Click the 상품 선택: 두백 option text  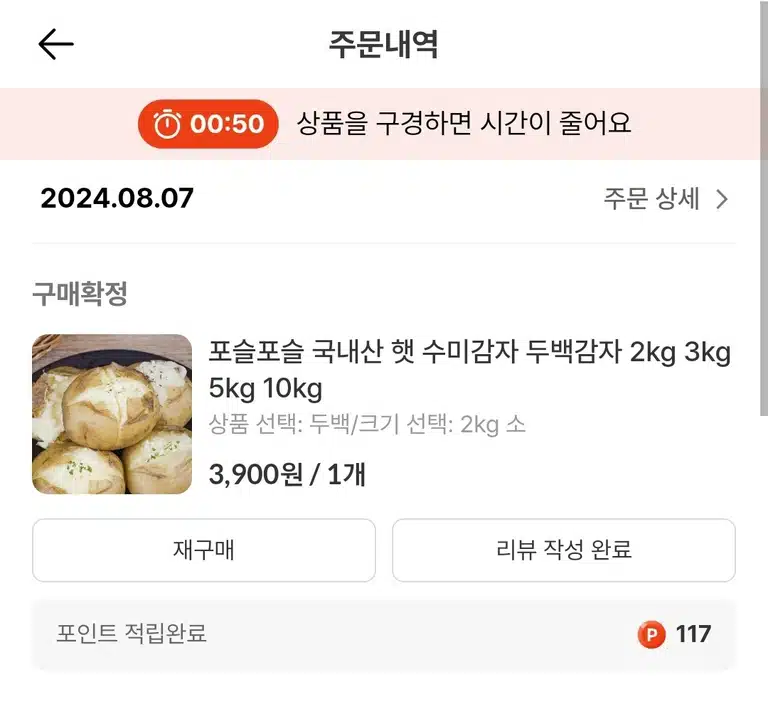pyautogui.click(x=280, y=424)
